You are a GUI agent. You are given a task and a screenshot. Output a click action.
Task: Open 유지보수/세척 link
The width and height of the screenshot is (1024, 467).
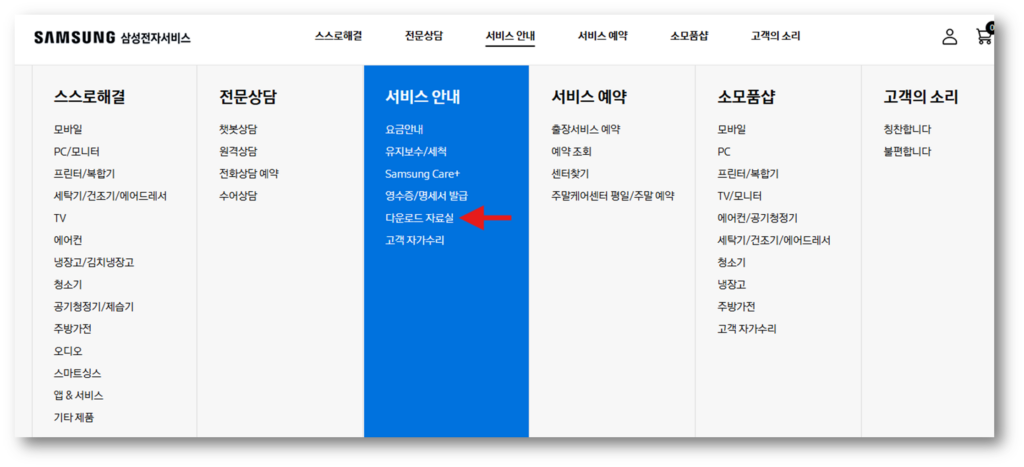coord(416,152)
